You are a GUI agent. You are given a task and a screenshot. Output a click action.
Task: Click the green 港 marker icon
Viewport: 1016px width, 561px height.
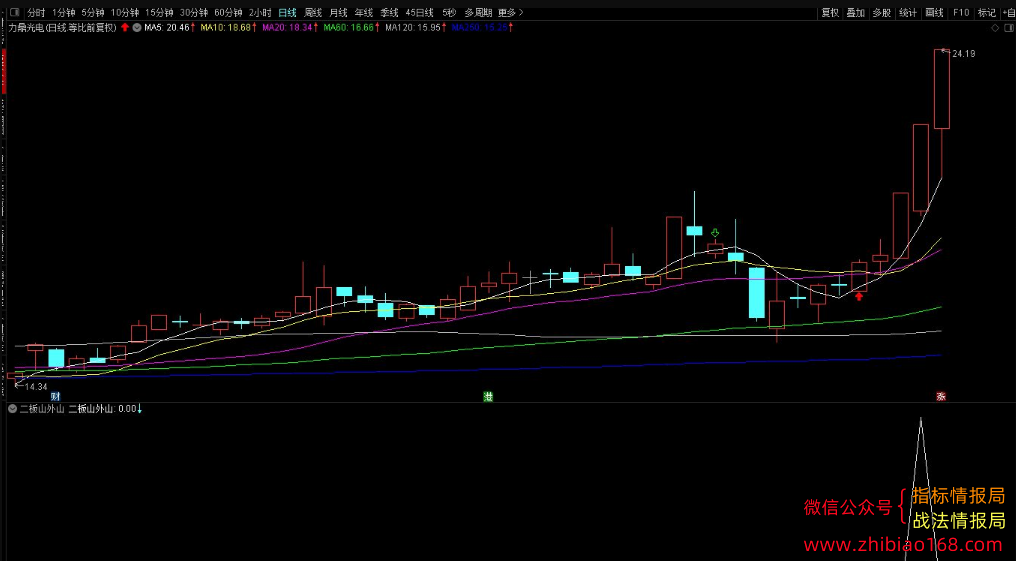pyautogui.click(x=488, y=396)
